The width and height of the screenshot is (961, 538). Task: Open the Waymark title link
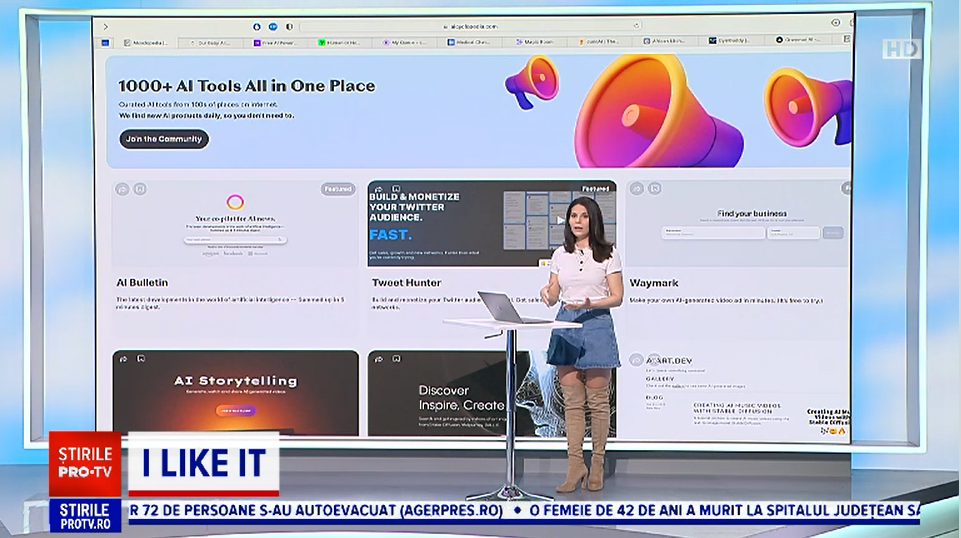[x=655, y=283]
